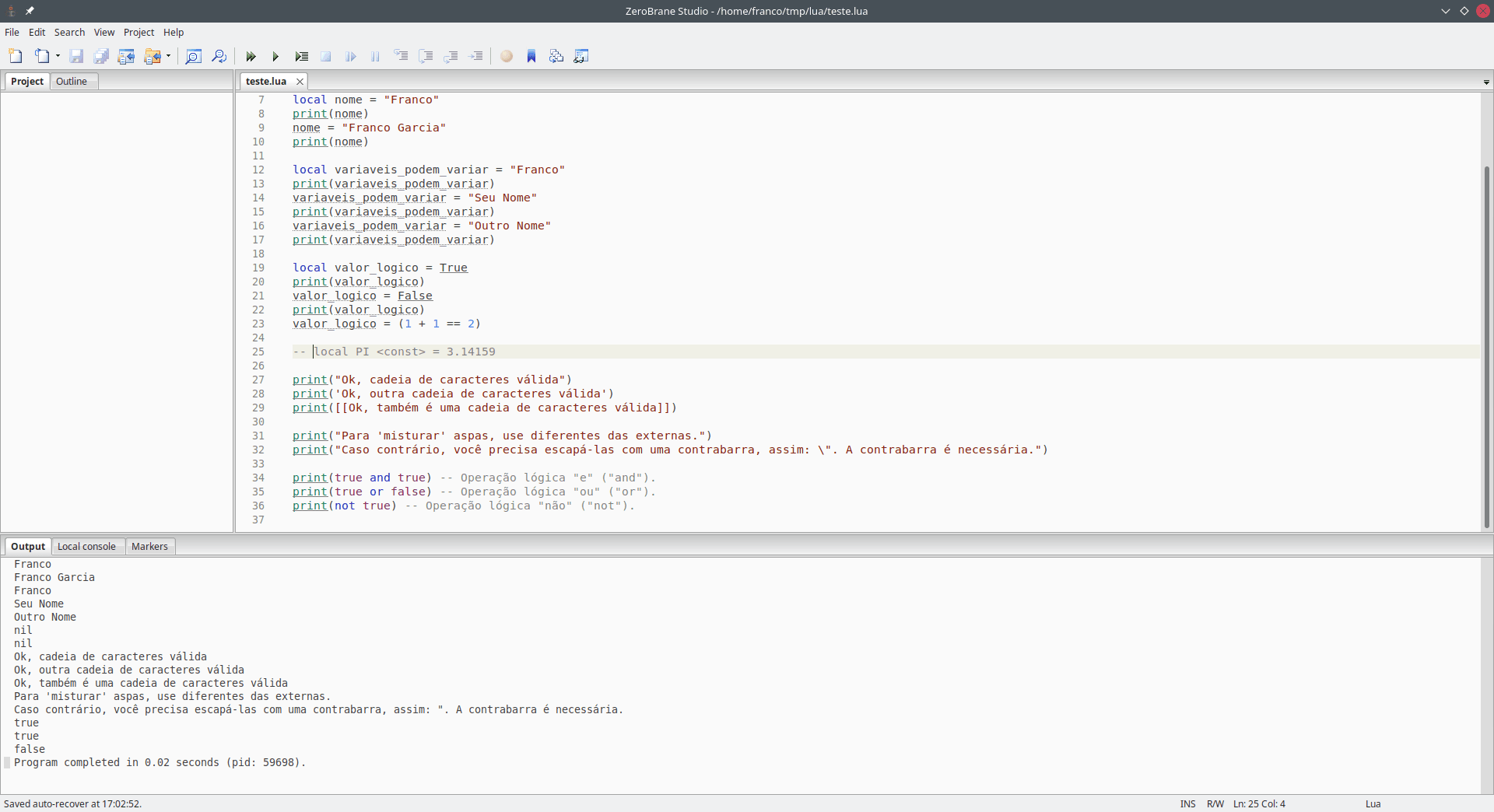Click the Save All files icon
This screenshot has width=1494, height=812.
pyautogui.click(x=101, y=56)
